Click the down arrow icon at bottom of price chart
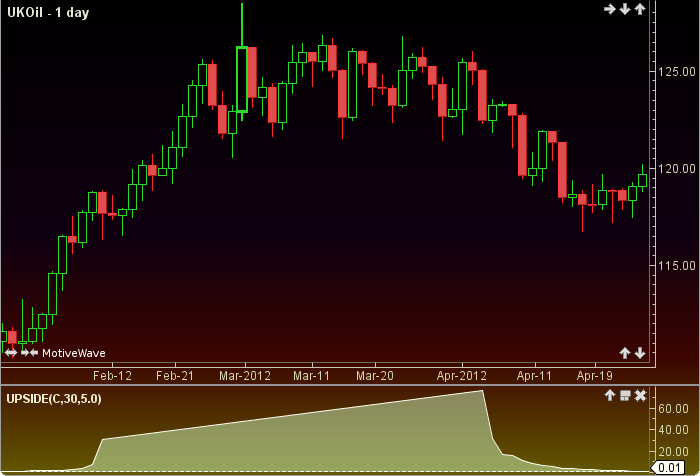This screenshot has width=700, height=476. click(640, 353)
